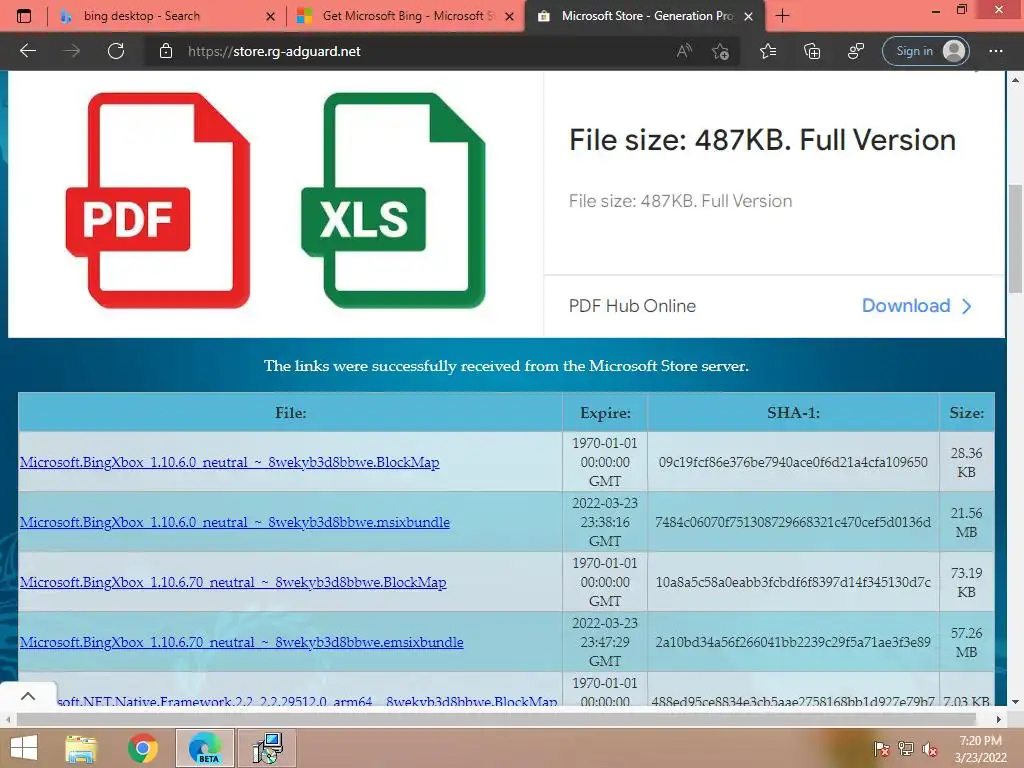
Task: Open Edge settings and more menu
Action: pyautogui.click(x=996, y=51)
